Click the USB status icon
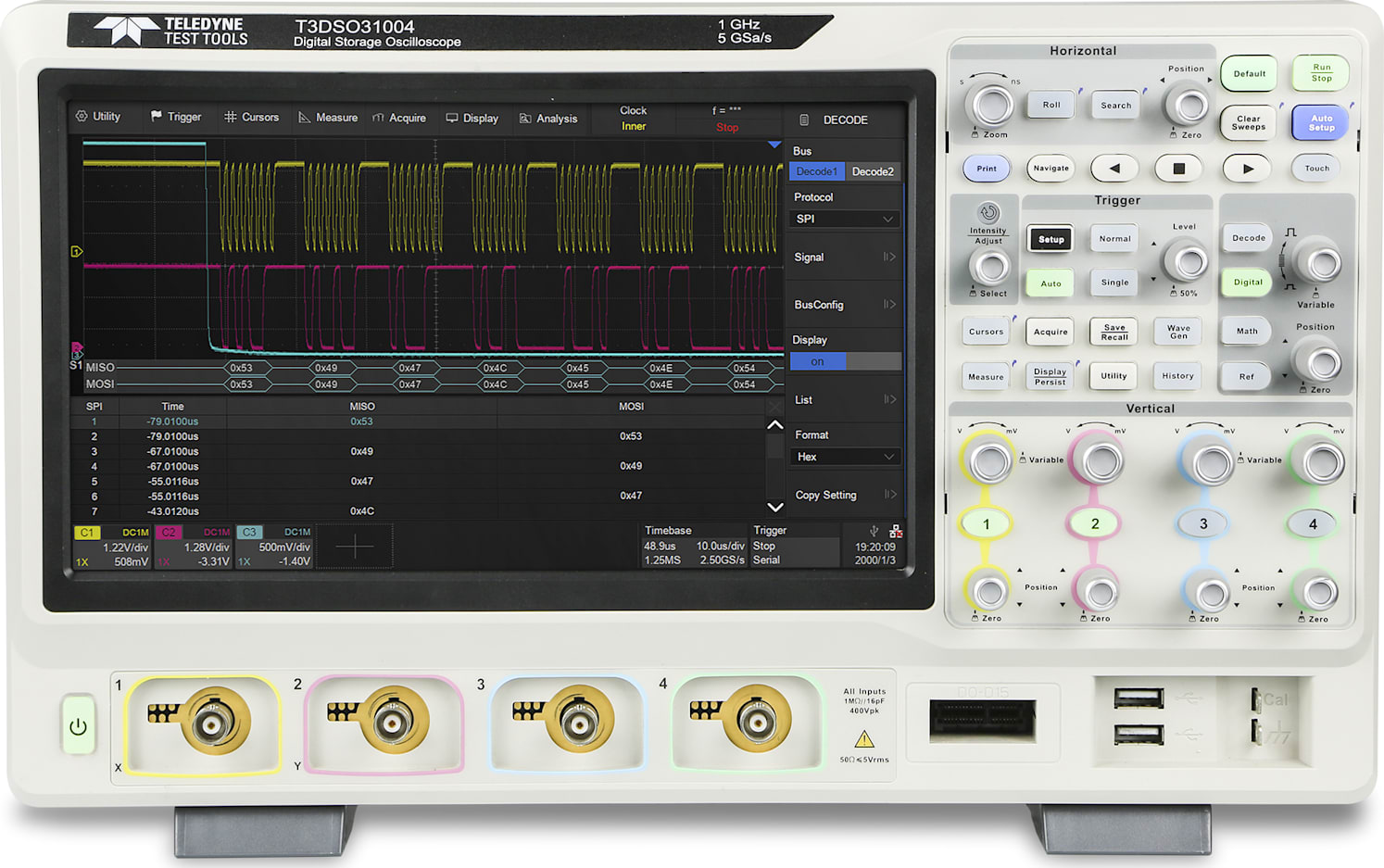 [x=874, y=531]
